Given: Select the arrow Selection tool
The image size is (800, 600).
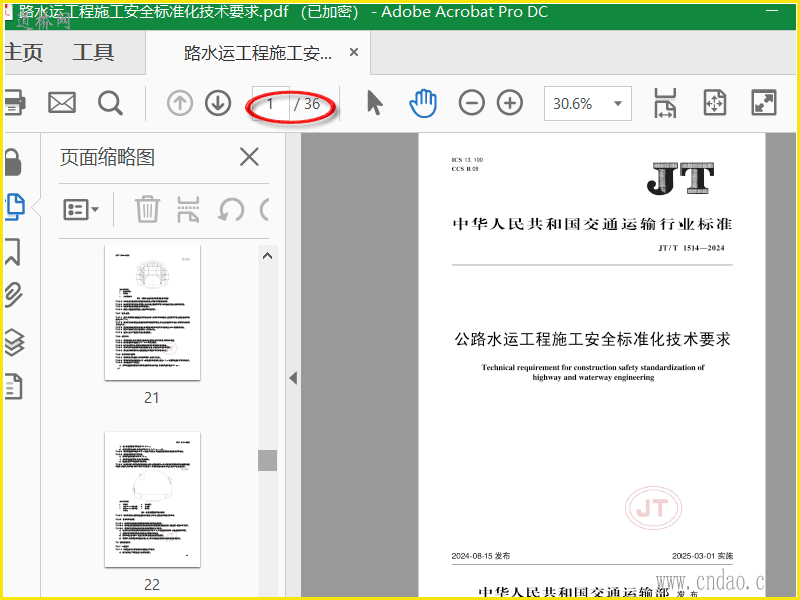Looking at the screenshot, I should 374,103.
